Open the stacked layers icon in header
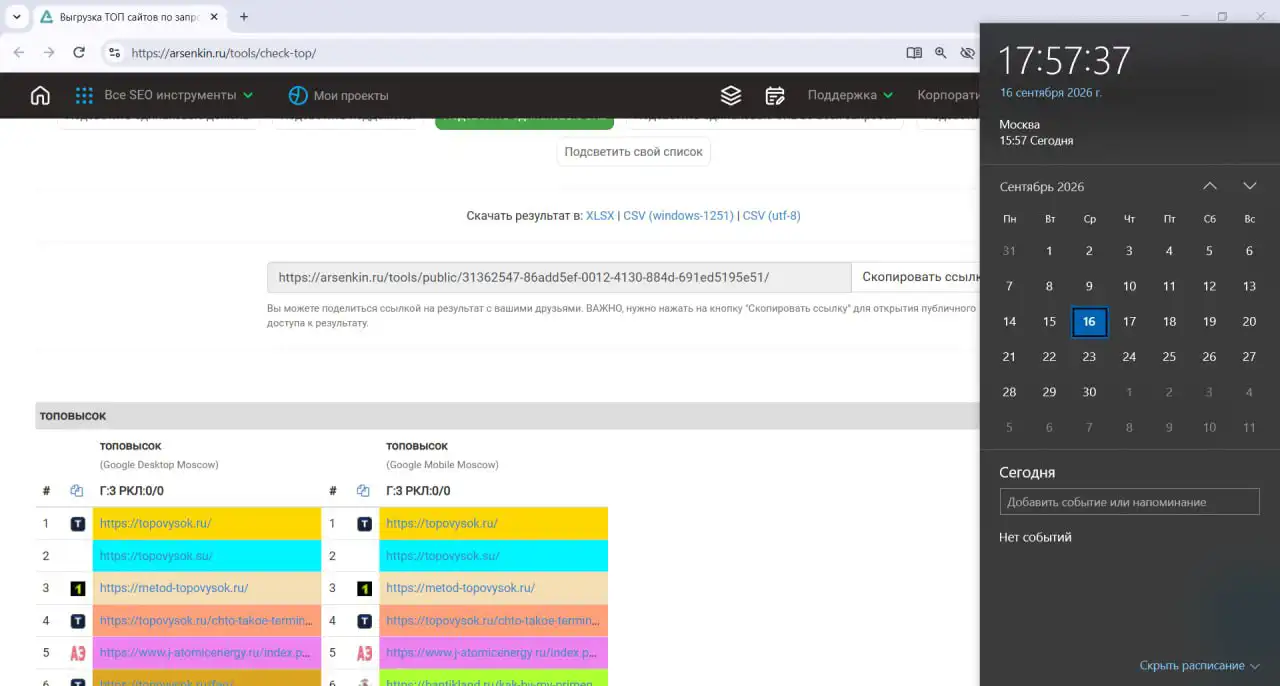The width and height of the screenshot is (1280, 686). tap(731, 96)
